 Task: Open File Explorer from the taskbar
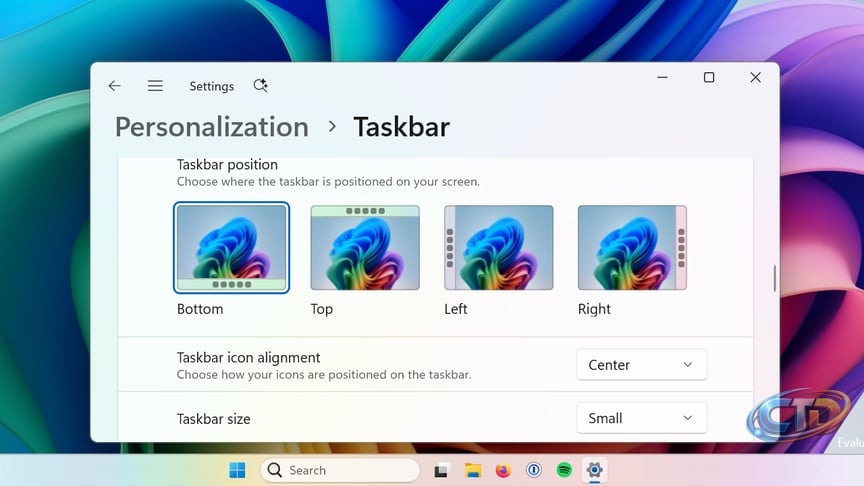pyautogui.click(x=472, y=470)
